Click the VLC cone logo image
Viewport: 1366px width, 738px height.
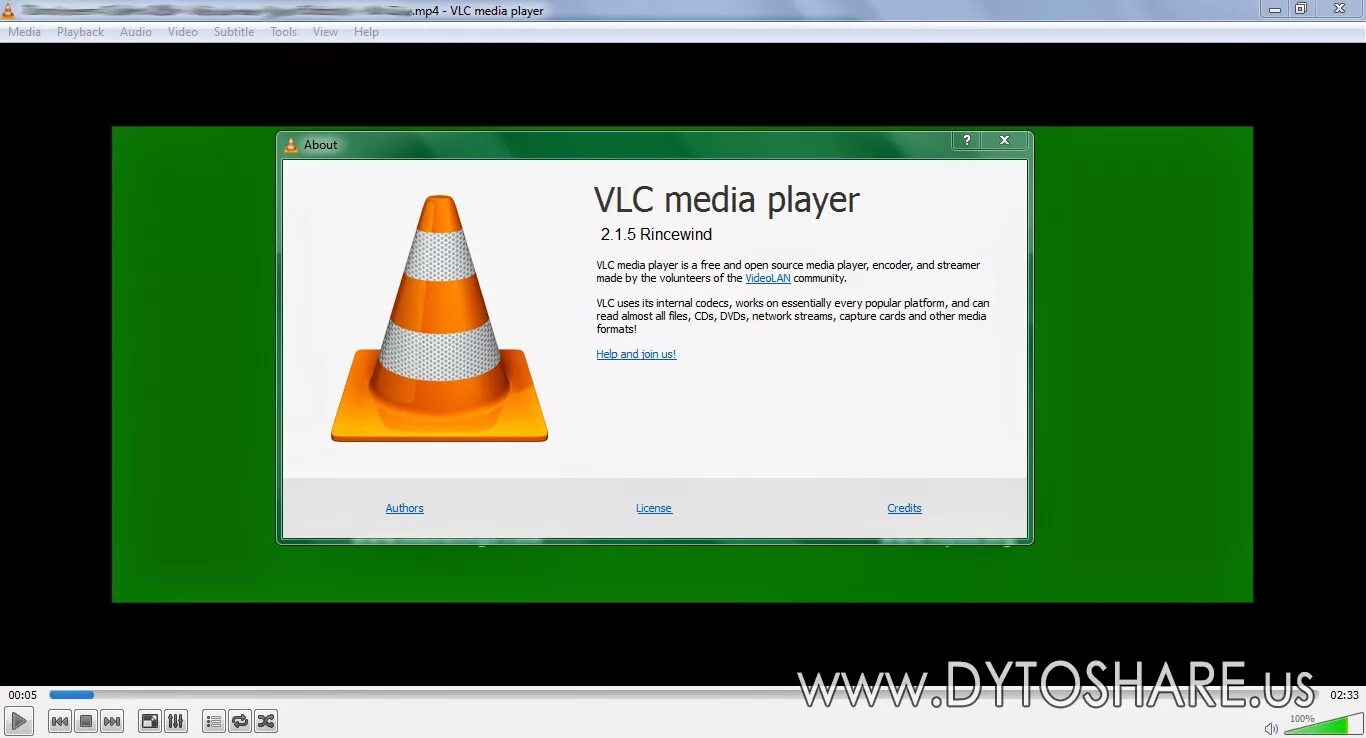439,319
